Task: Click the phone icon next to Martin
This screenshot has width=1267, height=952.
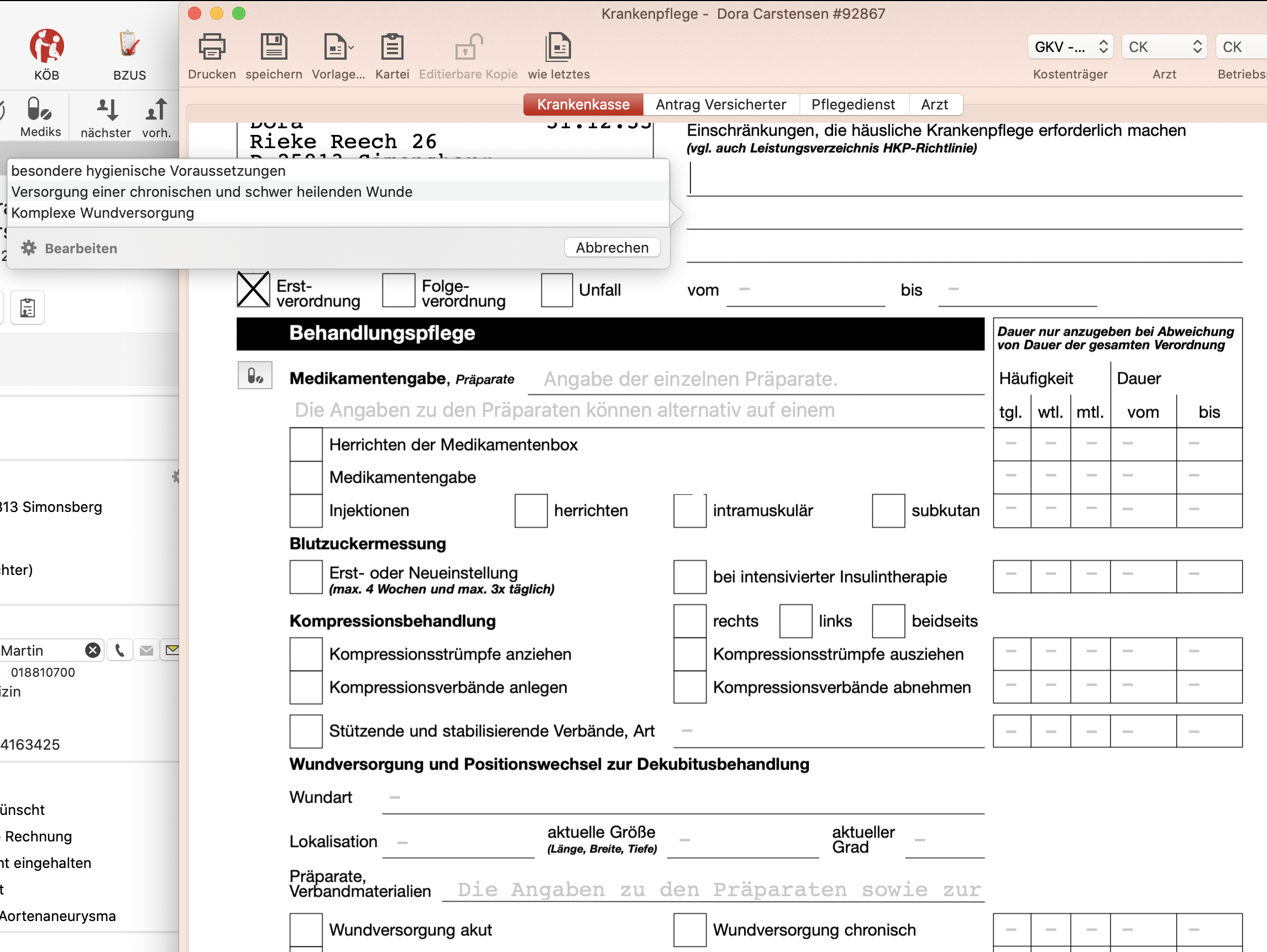Action: coord(120,650)
